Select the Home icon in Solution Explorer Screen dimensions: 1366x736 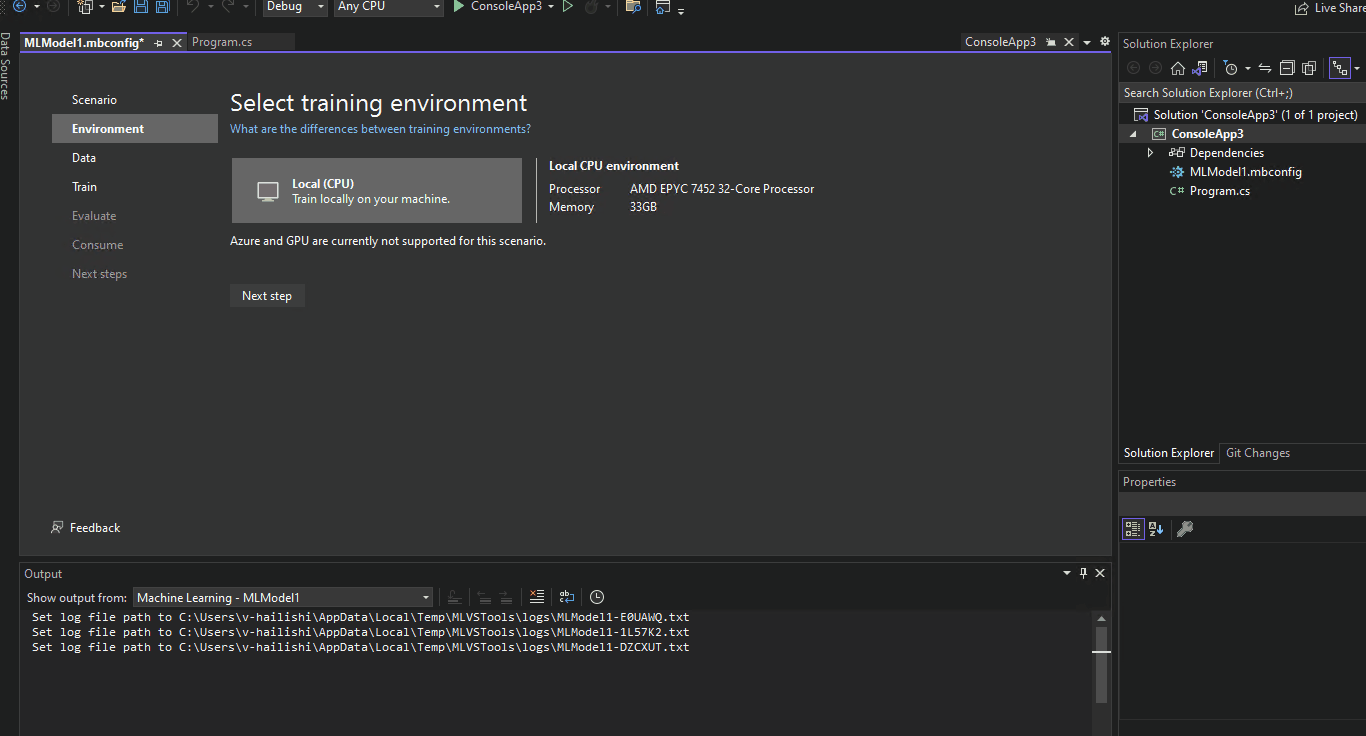pos(1178,67)
